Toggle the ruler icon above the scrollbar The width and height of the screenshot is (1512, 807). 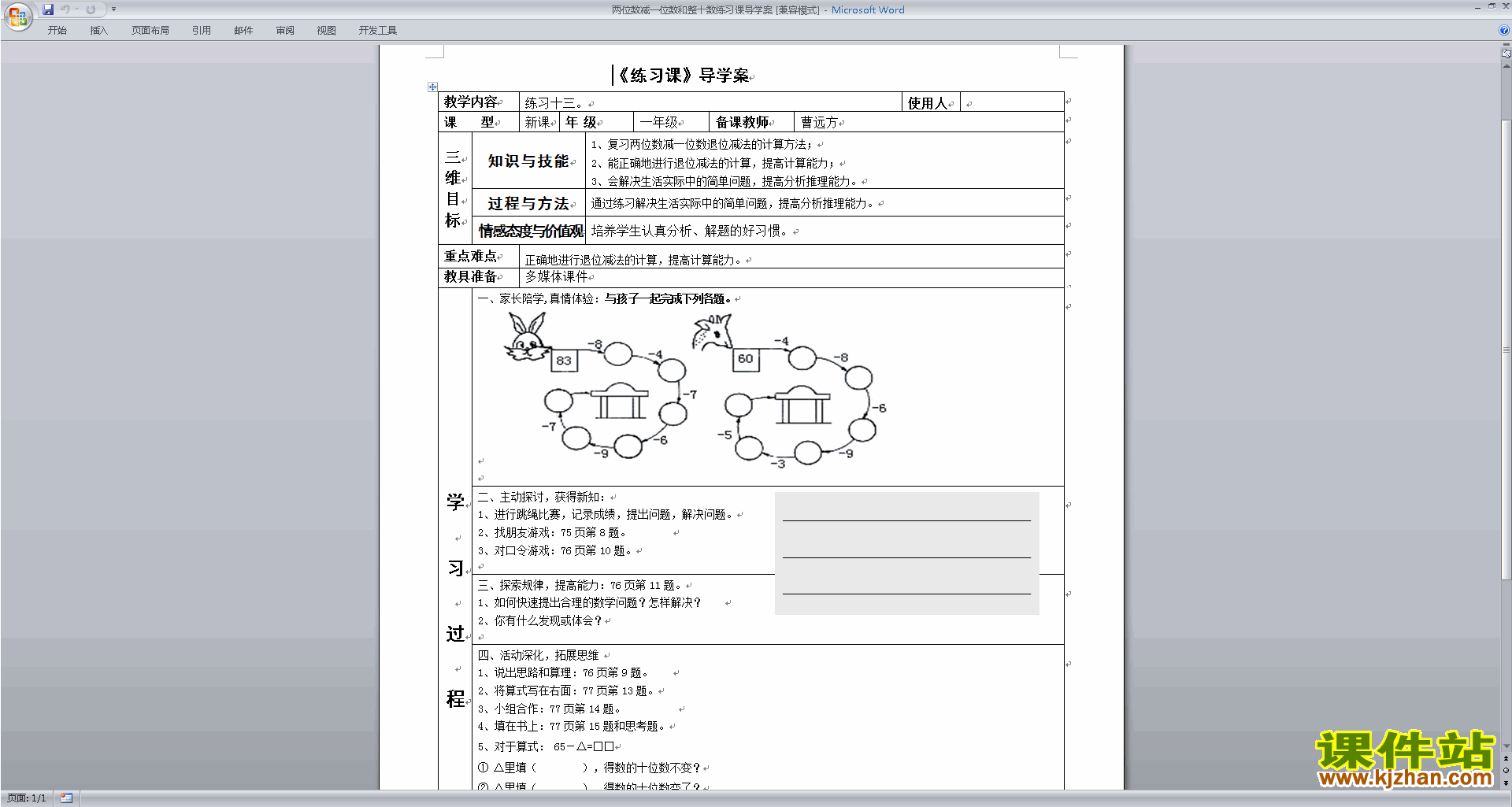pos(1506,54)
